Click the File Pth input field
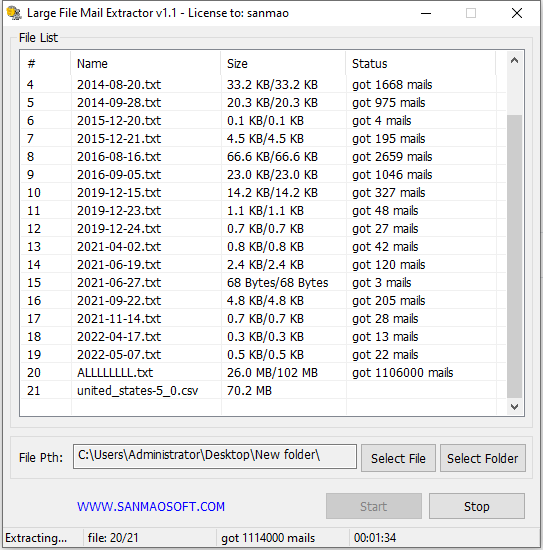This screenshot has width=543, height=550. (215, 456)
